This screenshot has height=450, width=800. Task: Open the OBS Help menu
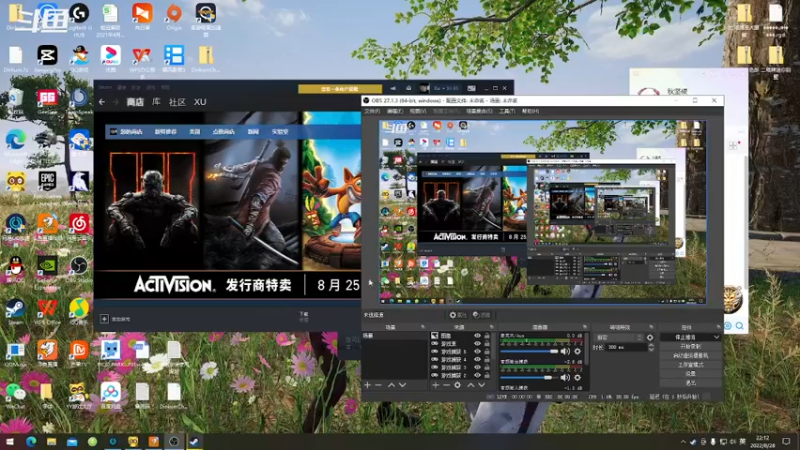(x=531, y=111)
